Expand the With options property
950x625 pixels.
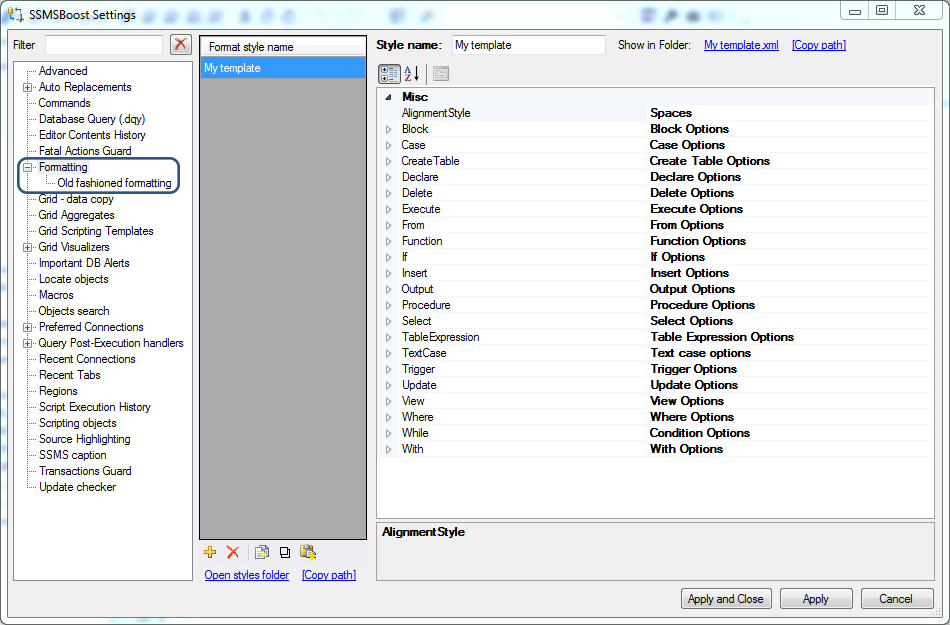click(x=388, y=449)
